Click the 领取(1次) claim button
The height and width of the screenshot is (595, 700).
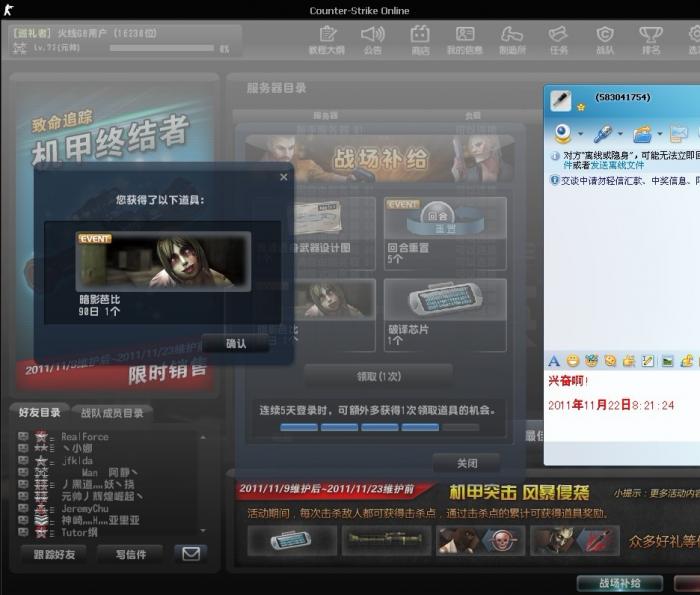tap(379, 376)
